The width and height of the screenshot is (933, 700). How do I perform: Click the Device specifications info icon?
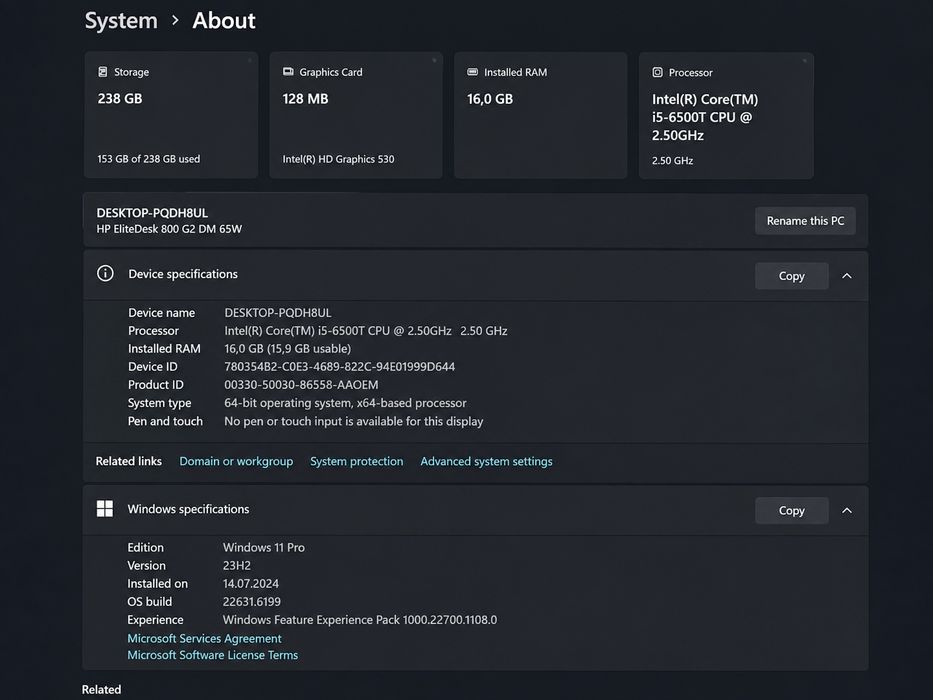(x=105, y=273)
